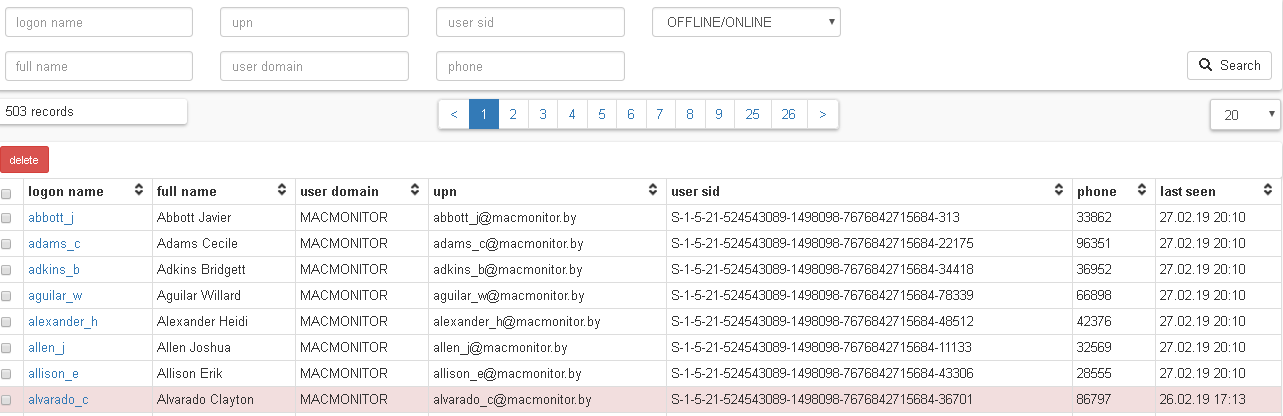Expand the 20 records-per-page dropdown
Image resolution: width=1283 pixels, height=416 pixels.
(x=1244, y=115)
